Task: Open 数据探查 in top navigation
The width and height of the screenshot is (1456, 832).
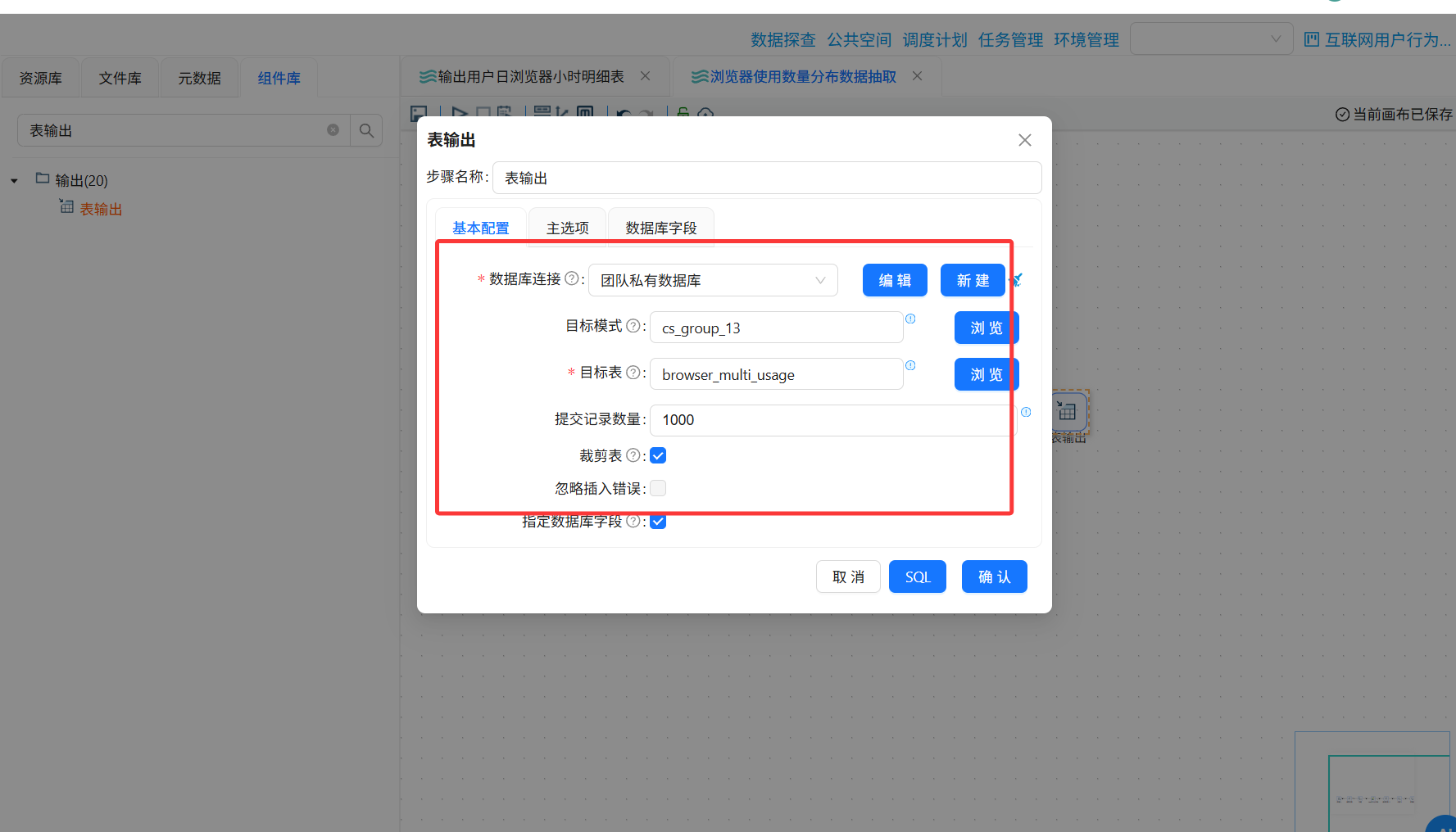Action: point(783,39)
